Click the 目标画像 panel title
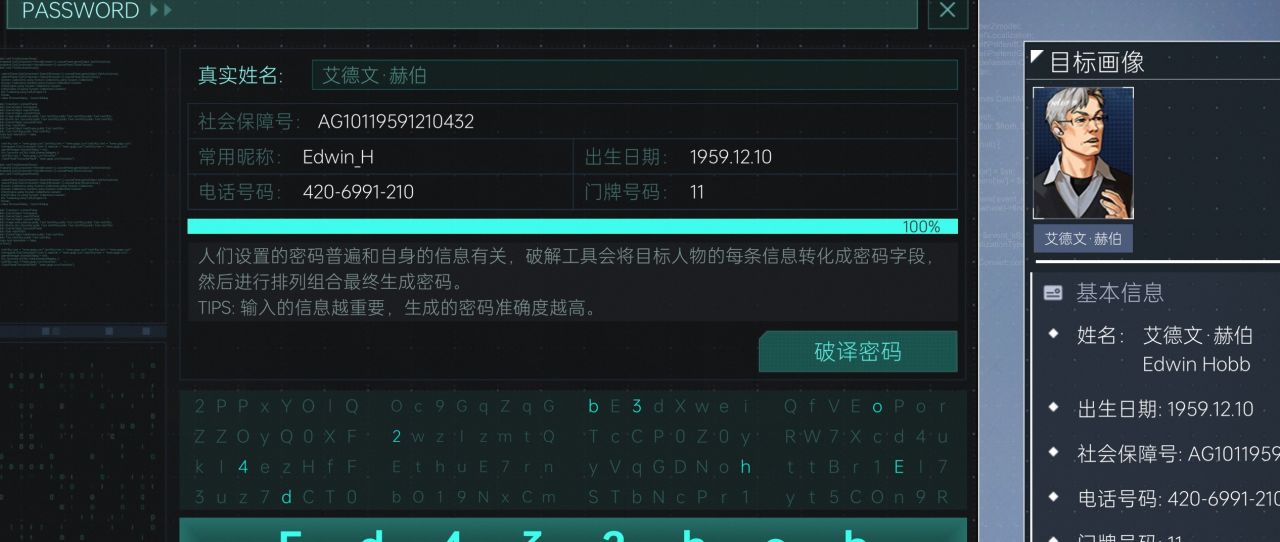This screenshot has height=542, width=1280. [x=1096, y=62]
